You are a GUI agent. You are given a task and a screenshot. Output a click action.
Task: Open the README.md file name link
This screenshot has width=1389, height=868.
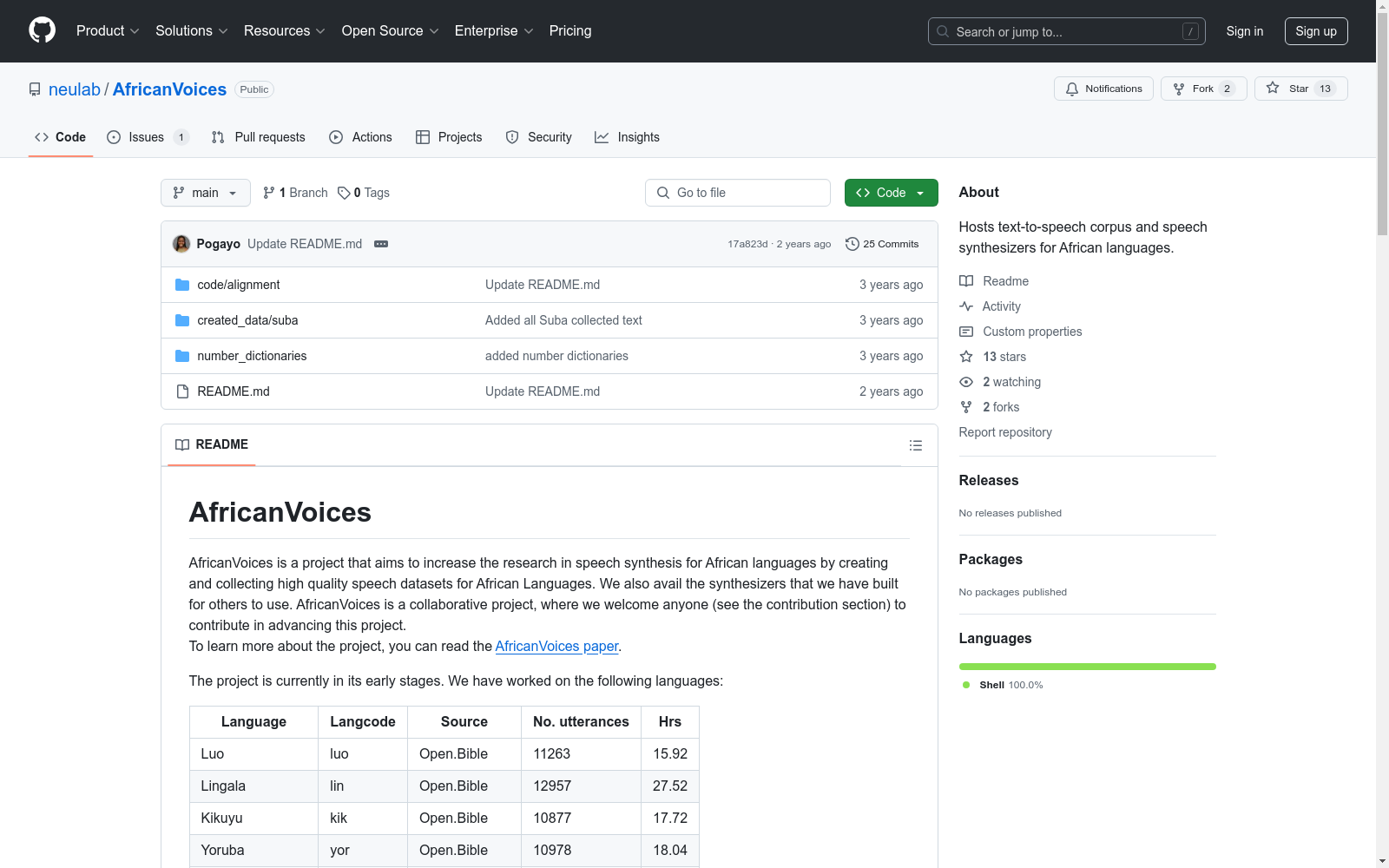click(x=234, y=391)
